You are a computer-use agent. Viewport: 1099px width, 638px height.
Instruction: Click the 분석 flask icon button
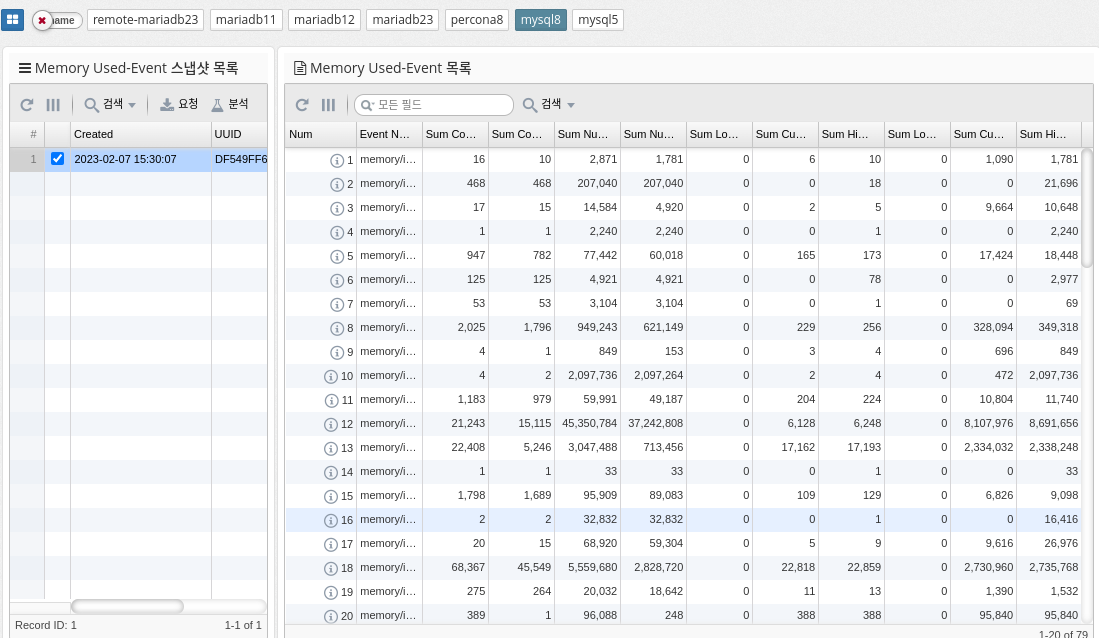click(x=230, y=104)
